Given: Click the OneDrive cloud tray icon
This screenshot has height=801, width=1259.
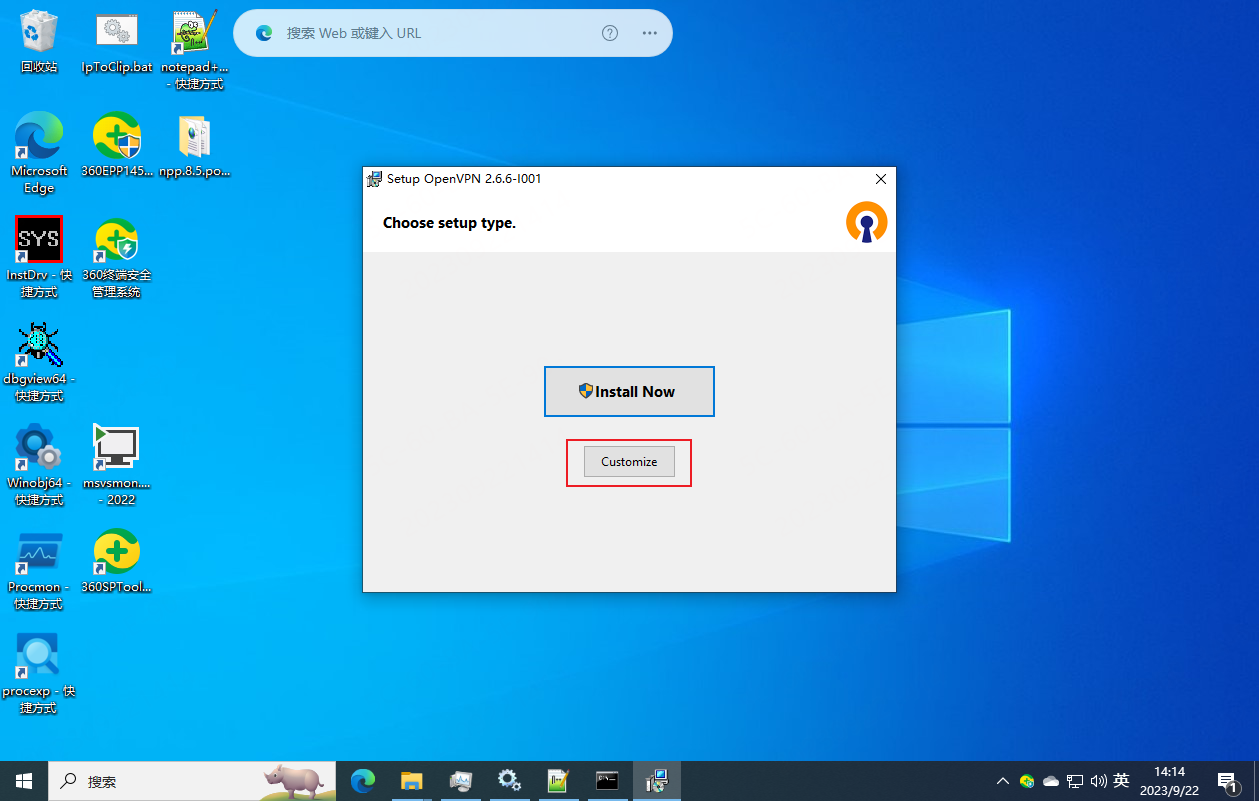Looking at the screenshot, I should (x=1051, y=781).
